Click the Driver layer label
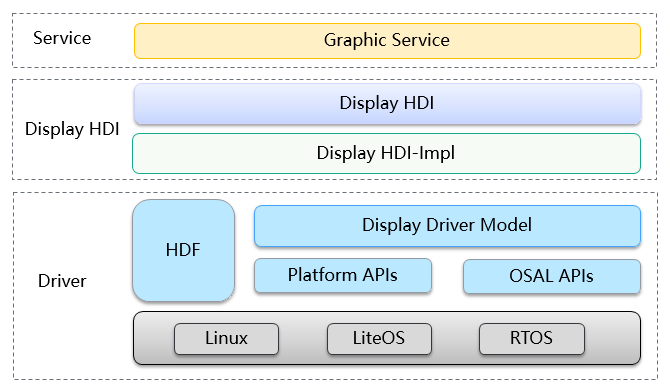This screenshot has width=670, height=390. tap(62, 281)
